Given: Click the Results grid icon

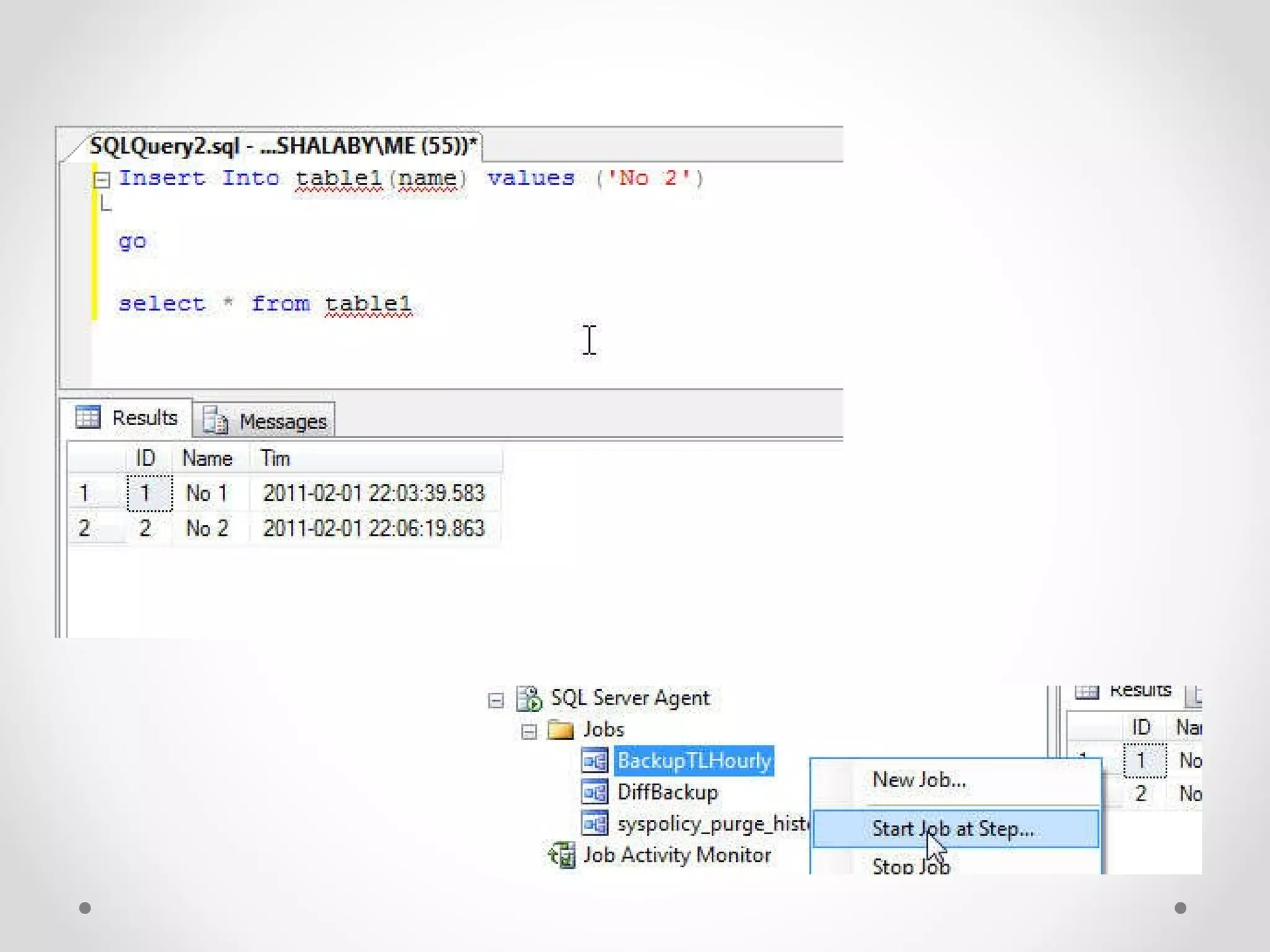Looking at the screenshot, I should [87, 417].
